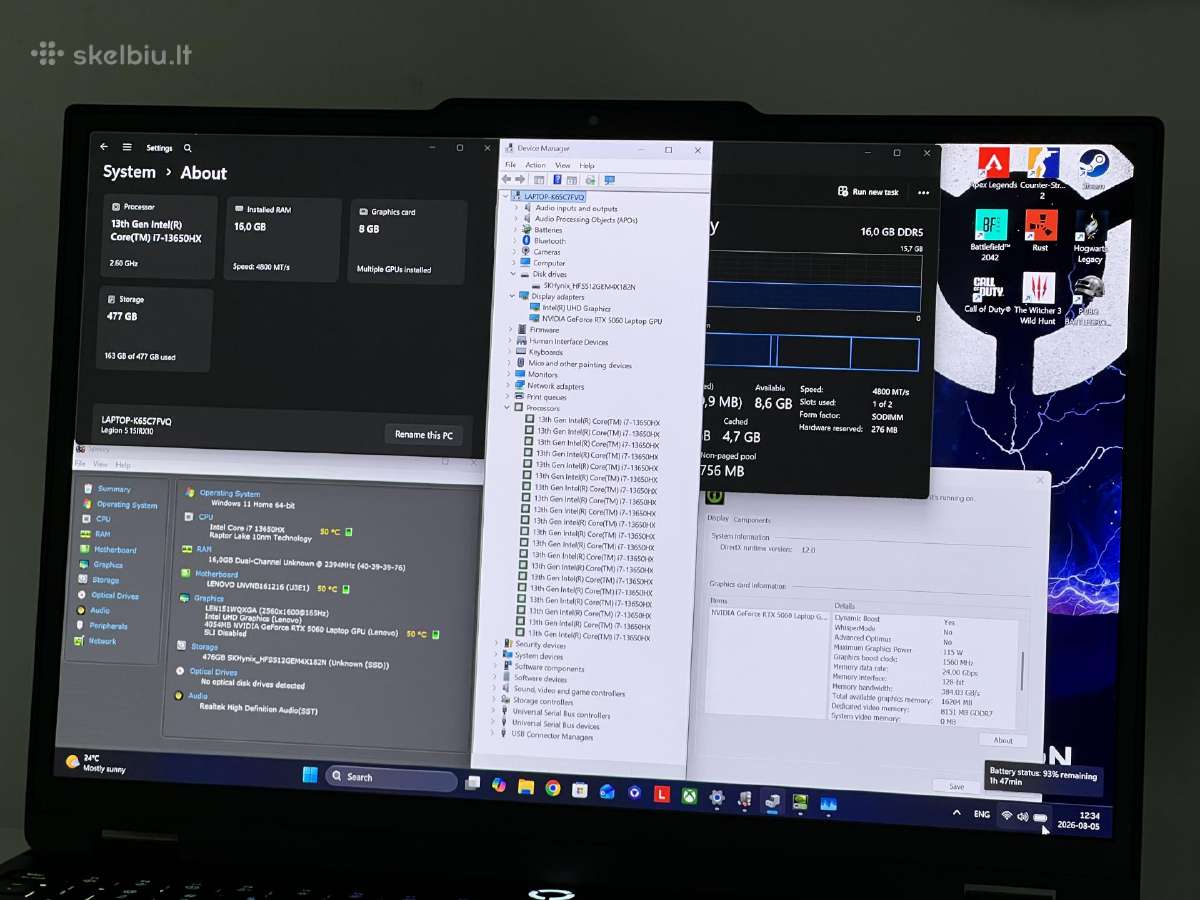Click taskbar Search box
The width and height of the screenshot is (1200, 900).
coord(391,777)
